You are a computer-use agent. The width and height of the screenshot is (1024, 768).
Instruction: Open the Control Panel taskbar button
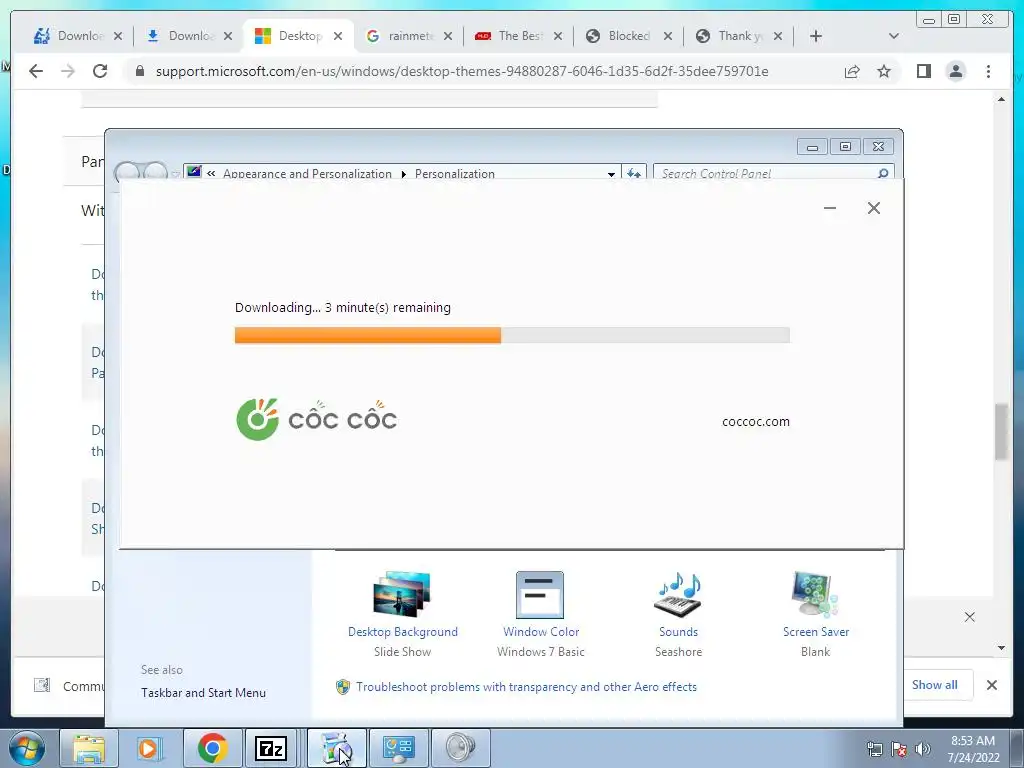398,748
